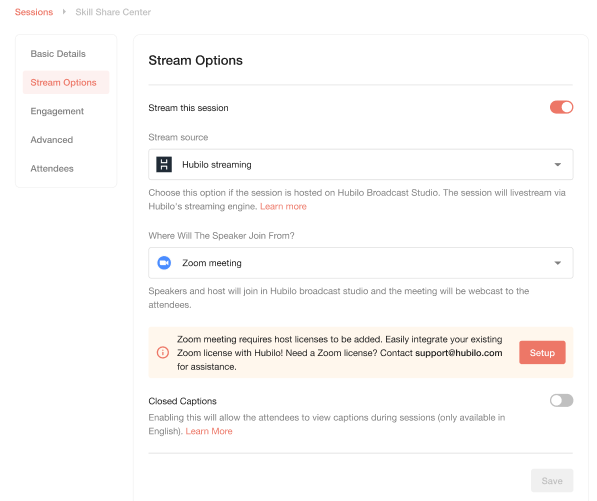
Task: Open the Zoom meeting combo box
Action: tap(361, 263)
